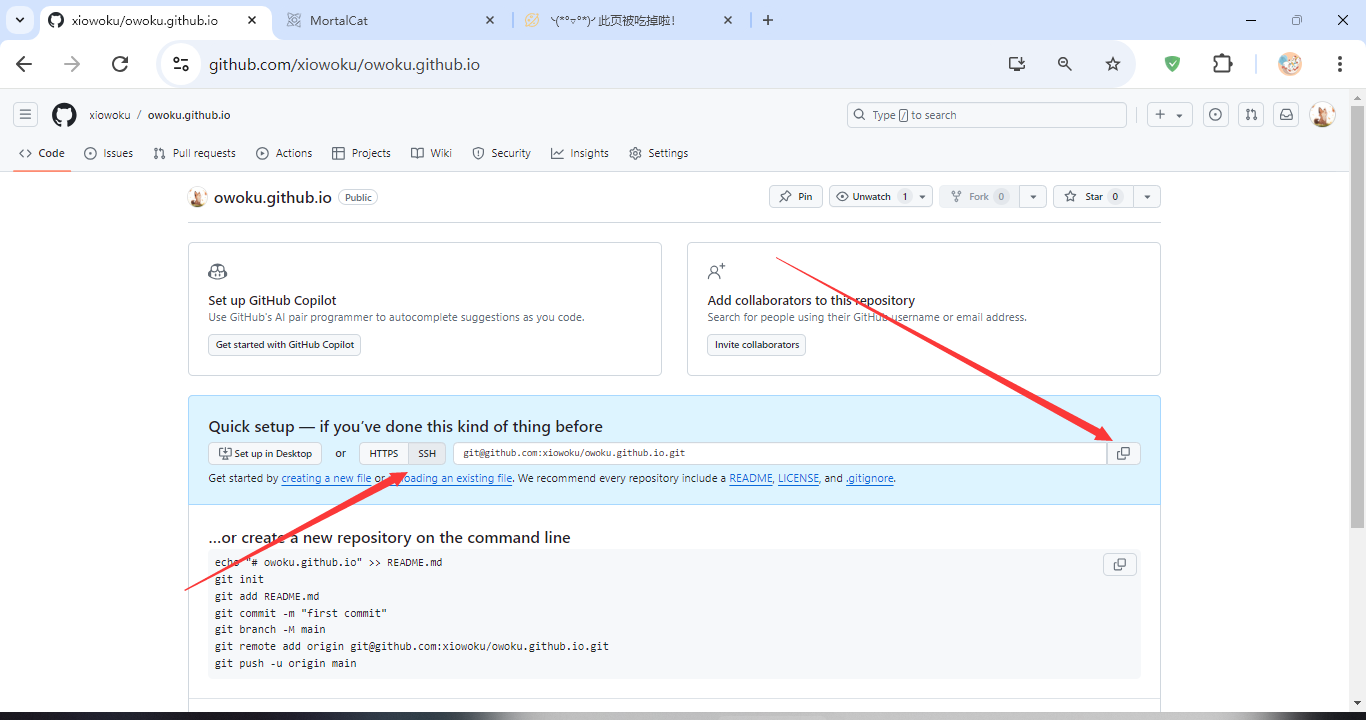
Task: Open the 'creating a new file' link
Action: pos(326,479)
